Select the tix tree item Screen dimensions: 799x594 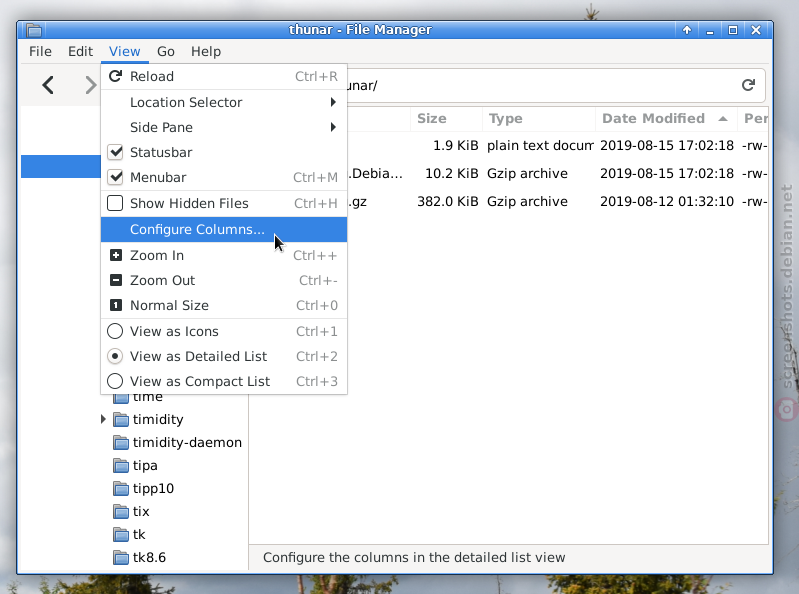click(141, 511)
